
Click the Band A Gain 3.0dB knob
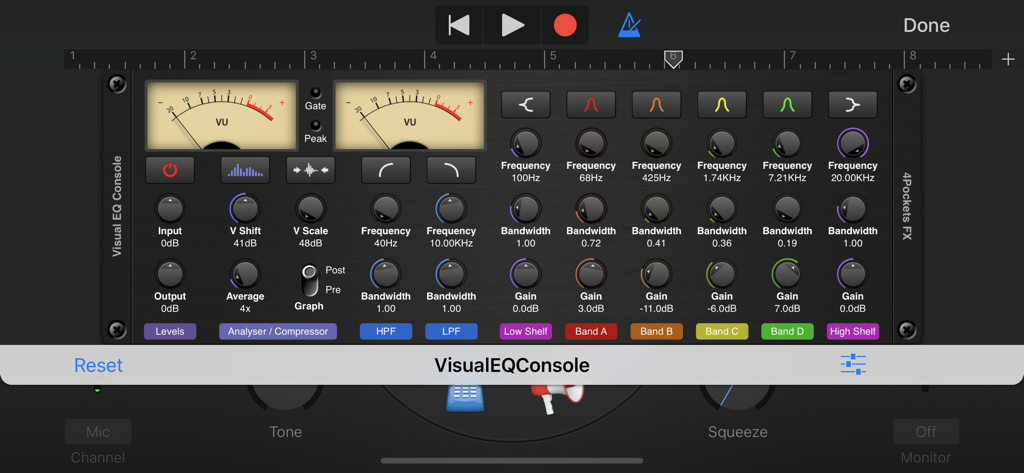pos(591,274)
